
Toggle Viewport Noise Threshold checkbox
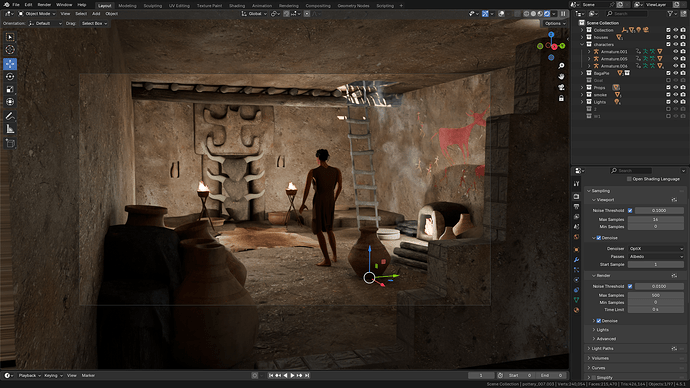(630, 211)
